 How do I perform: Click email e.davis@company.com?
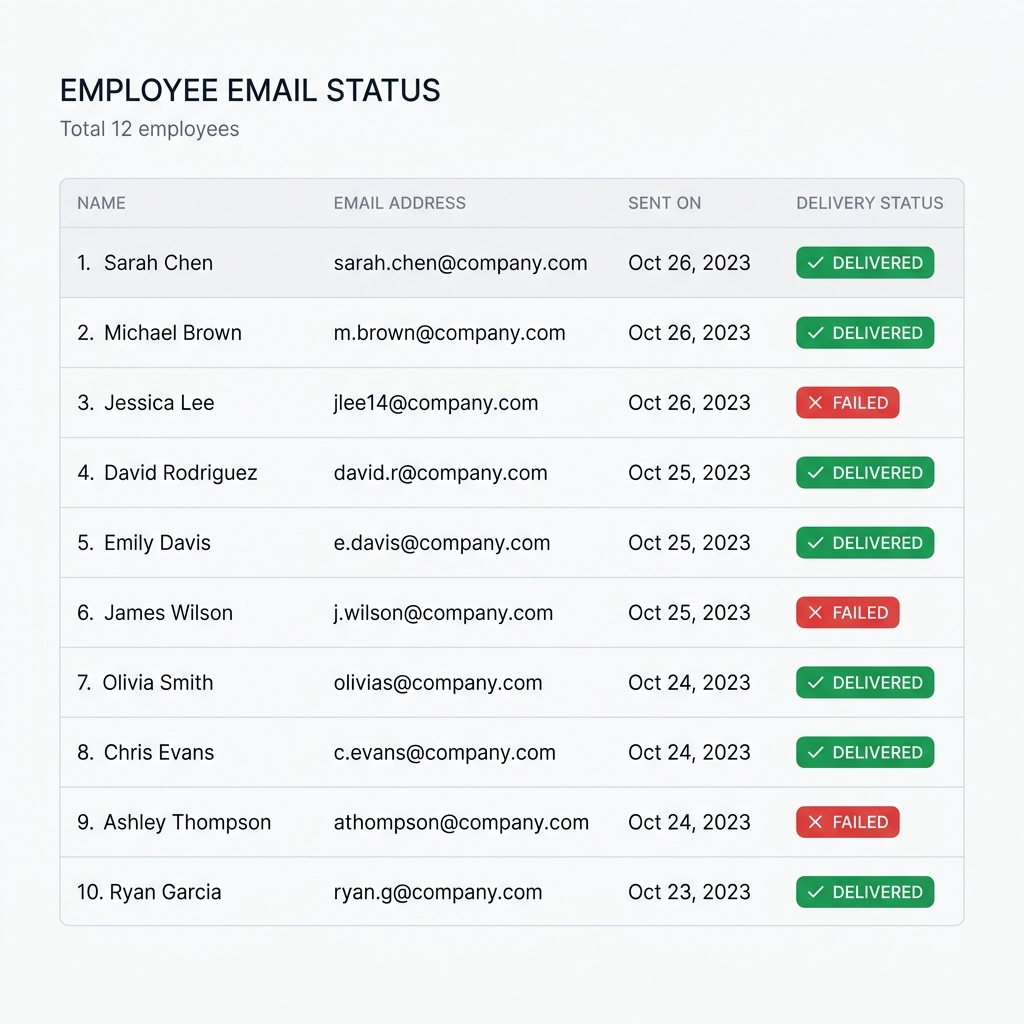(441, 543)
